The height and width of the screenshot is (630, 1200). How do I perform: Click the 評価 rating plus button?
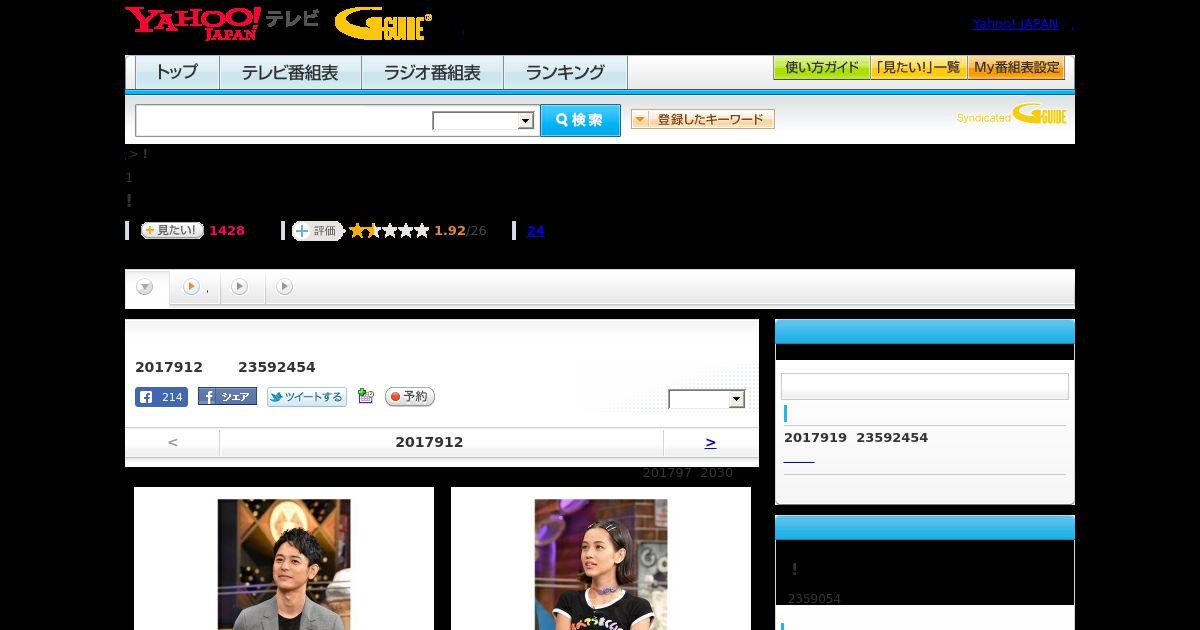point(318,231)
